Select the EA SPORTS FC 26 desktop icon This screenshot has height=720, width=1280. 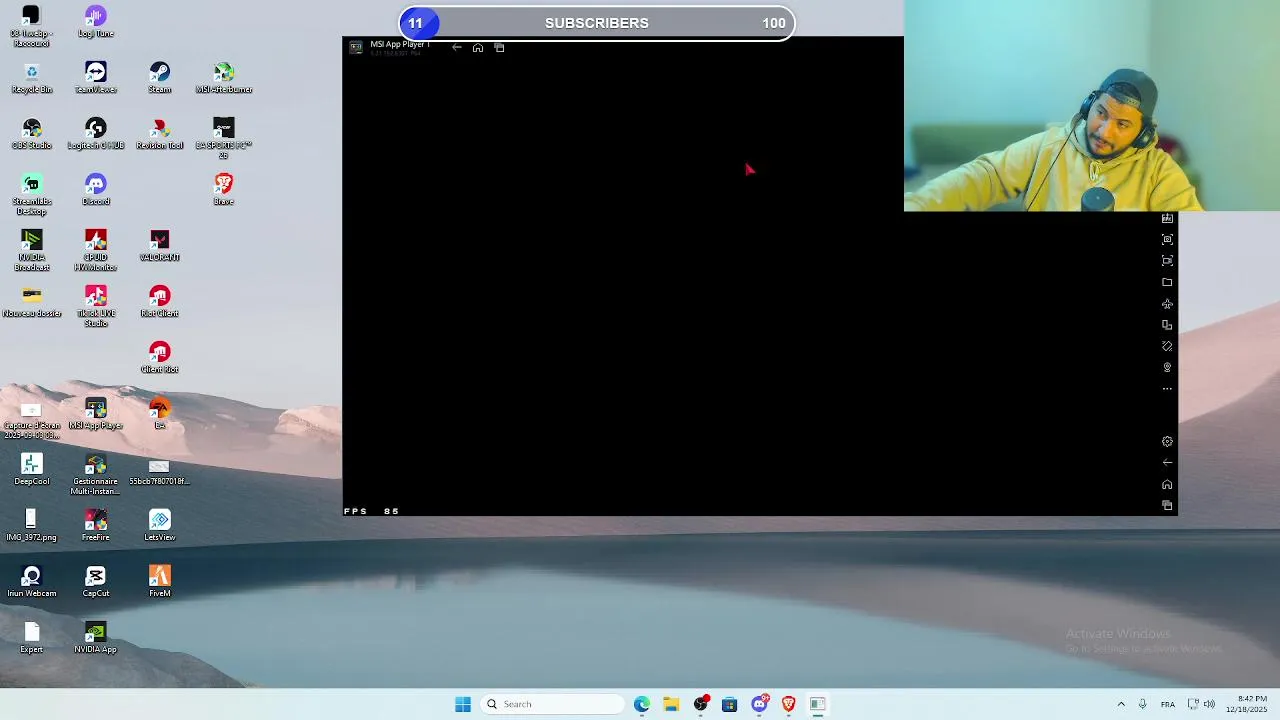tap(224, 138)
